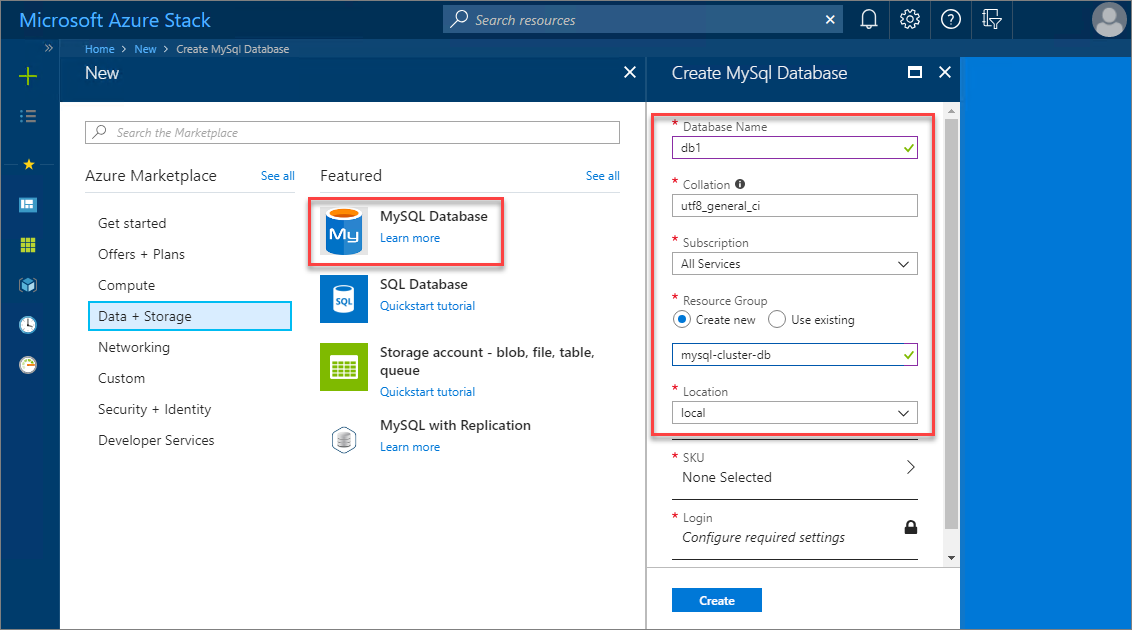Image resolution: width=1132 pixels, height=630 pixels.
Task: Open the Help question mark icon
Action: point(950,19)
